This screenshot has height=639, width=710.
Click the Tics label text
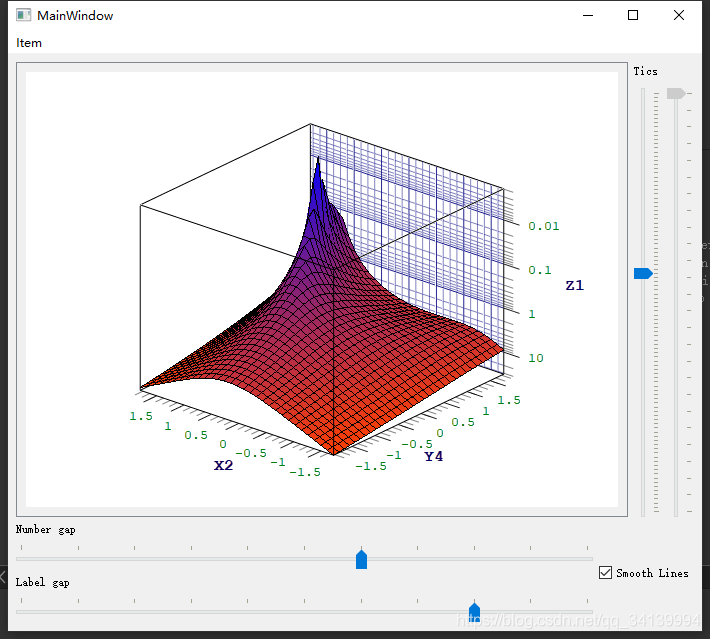coord(645,71)
